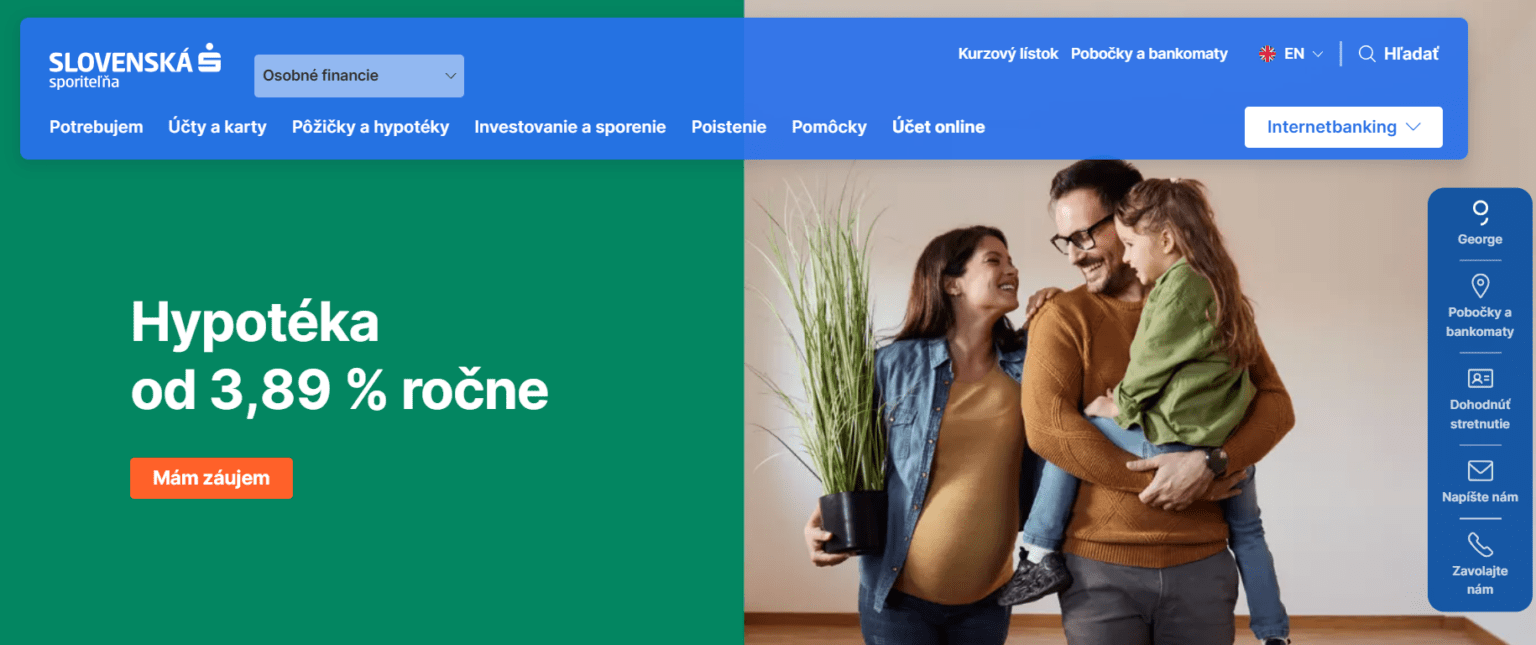Click the location pin icon for Pobočky a bankomaty
This screenshot has height=645, width=1536.
(x=1480, y=285)
